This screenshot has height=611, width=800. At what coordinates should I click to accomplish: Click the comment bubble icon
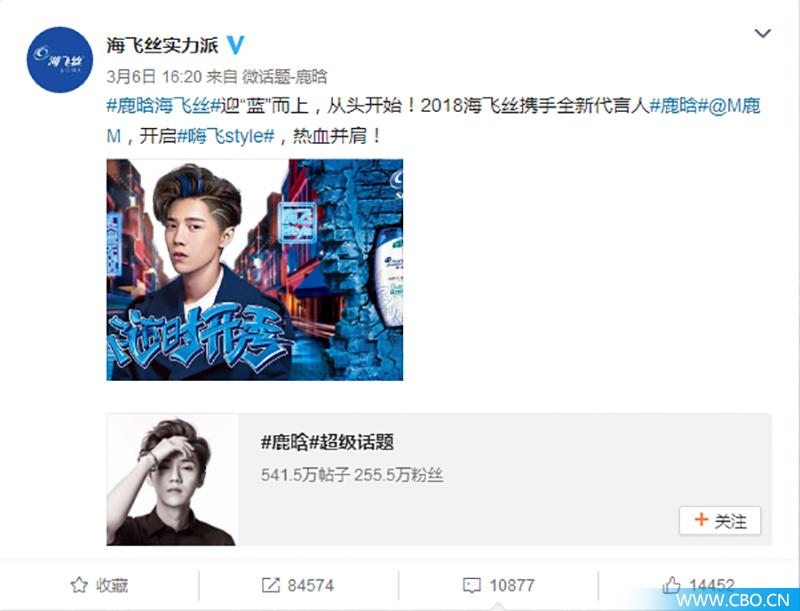(471, 585)
